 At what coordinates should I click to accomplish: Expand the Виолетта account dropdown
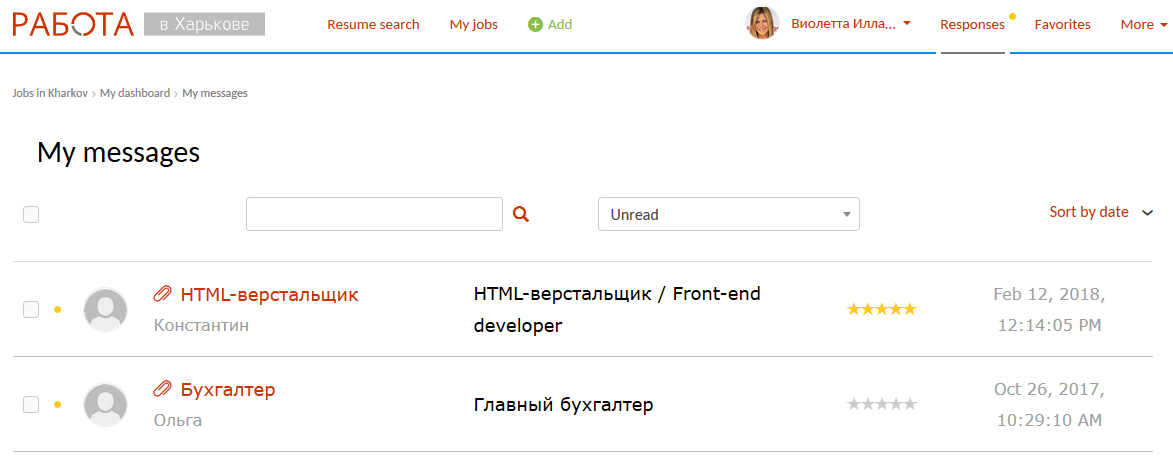pyautogui.click(x=850, y=24)
